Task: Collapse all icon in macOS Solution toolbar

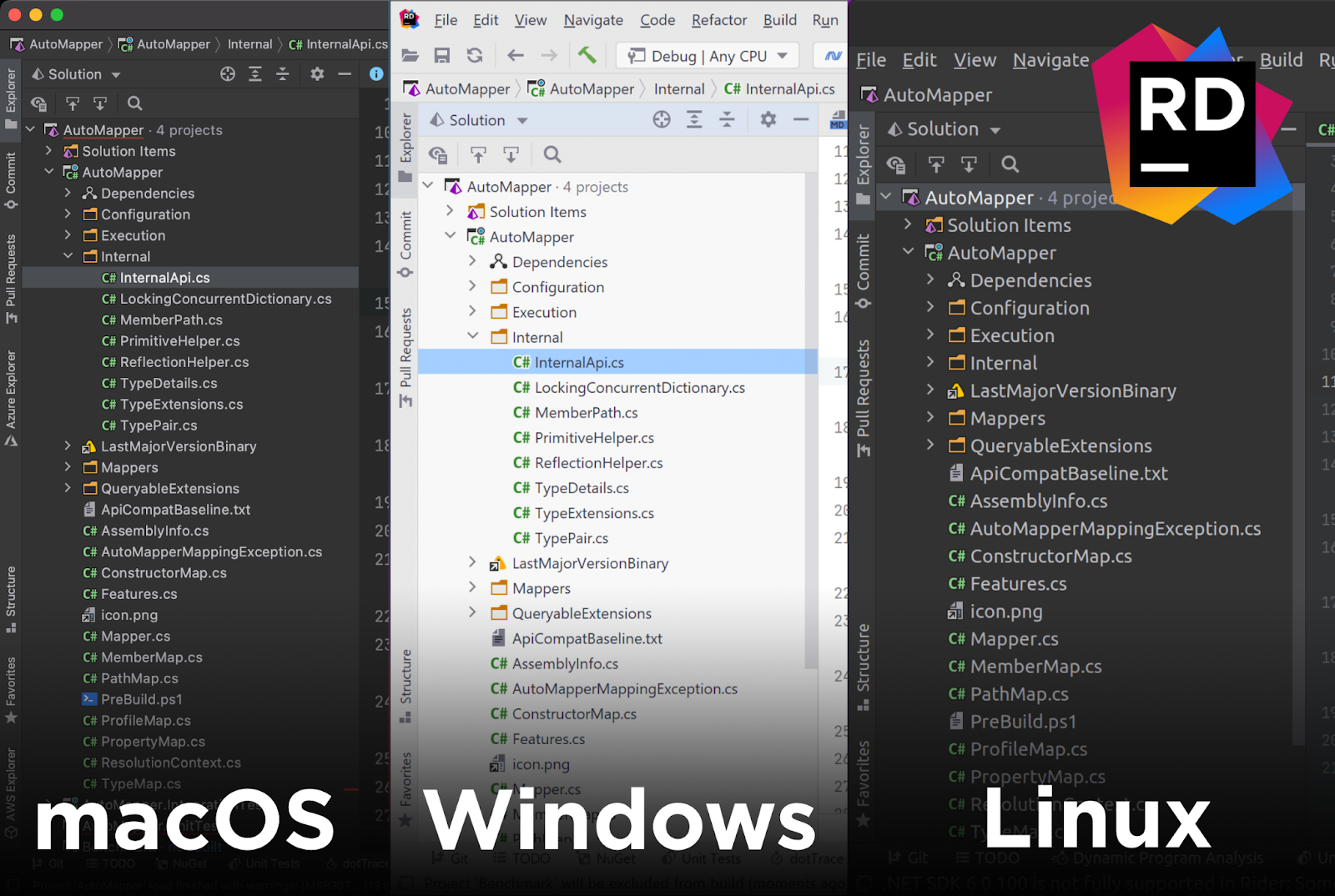Action: [x=283, y=74]
